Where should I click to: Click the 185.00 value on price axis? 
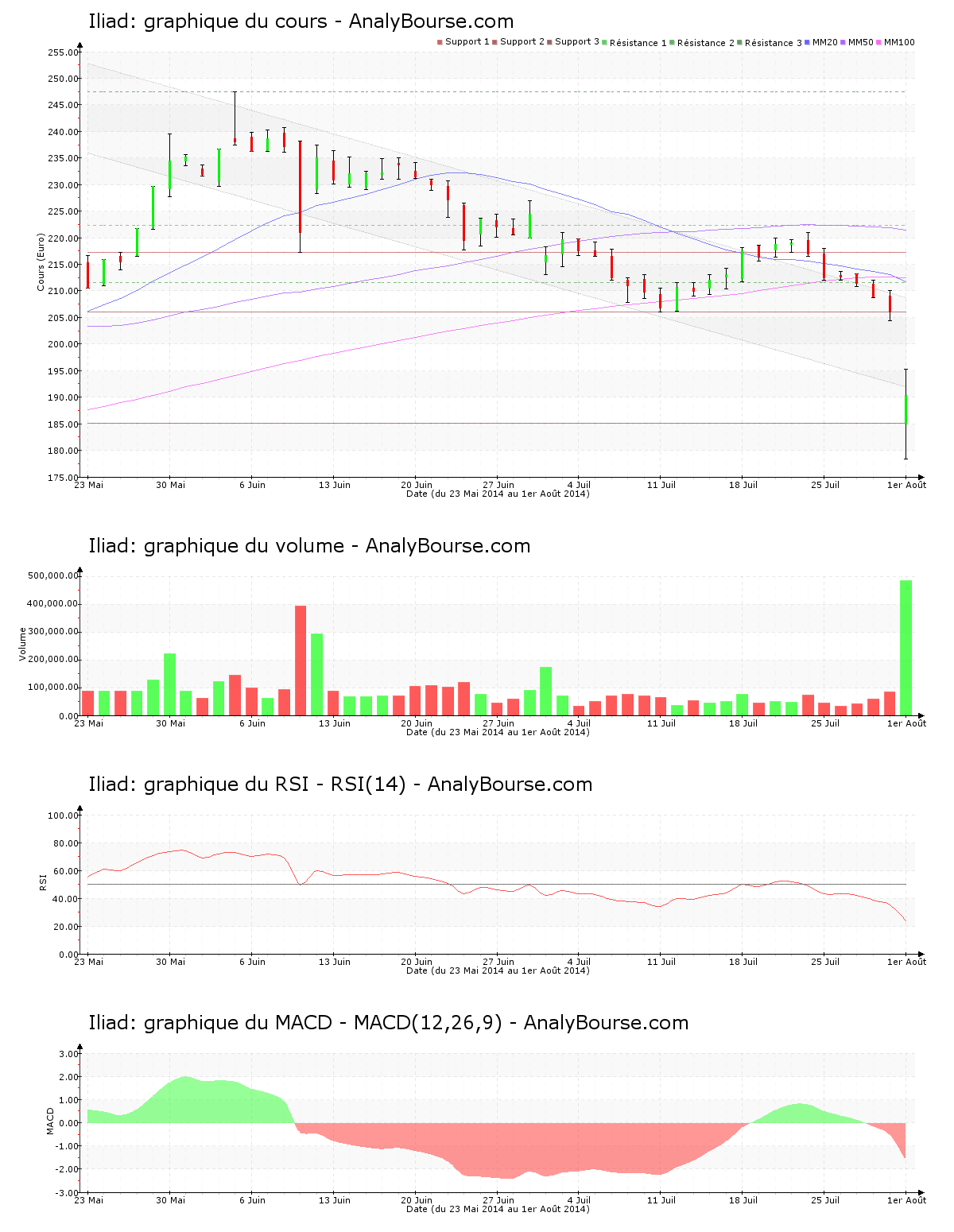[64, 424]
